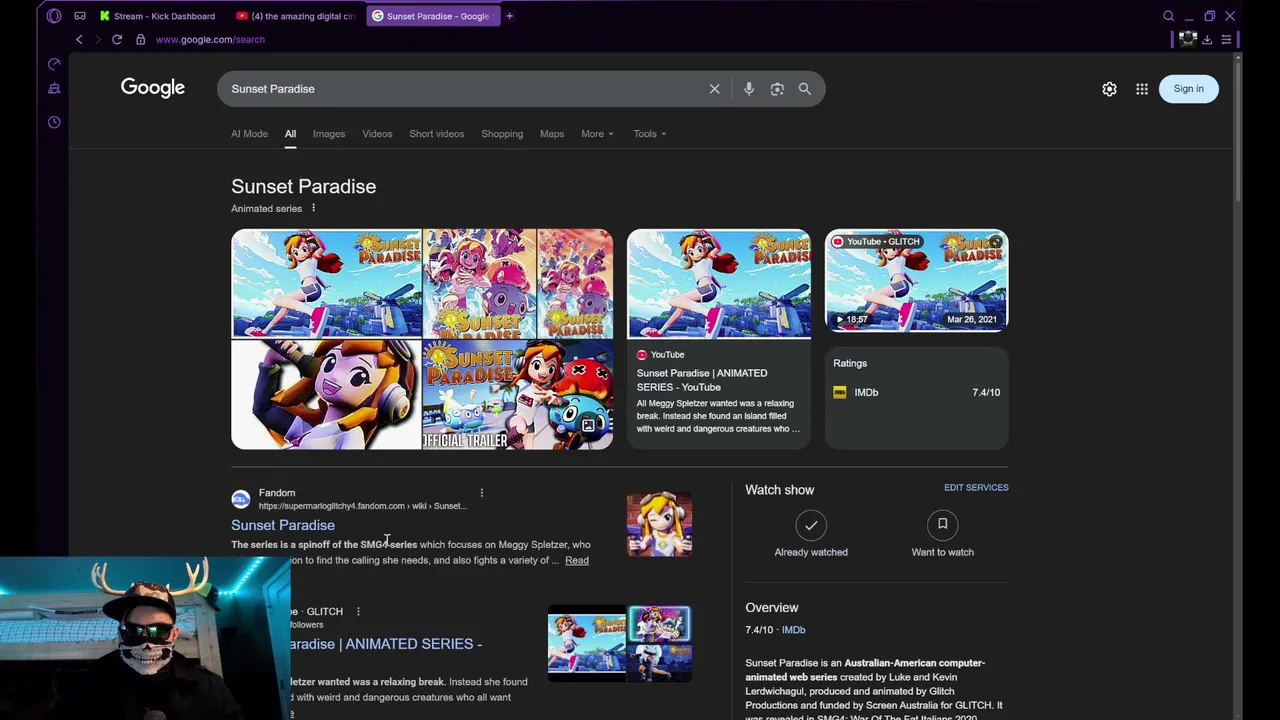Click the IMDb logo in Ratings
The width and height of the screenshot is (1280, 720).
pyautogui.click(x=840, y=392)
